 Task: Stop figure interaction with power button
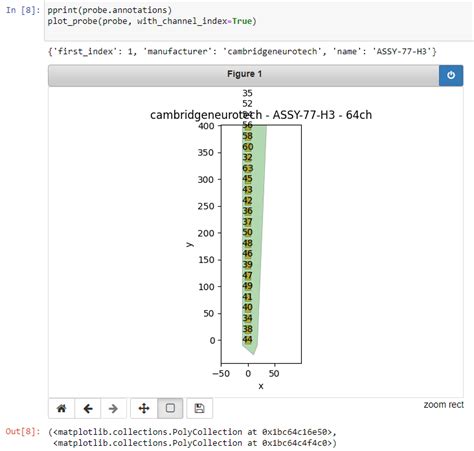(451, 75)
